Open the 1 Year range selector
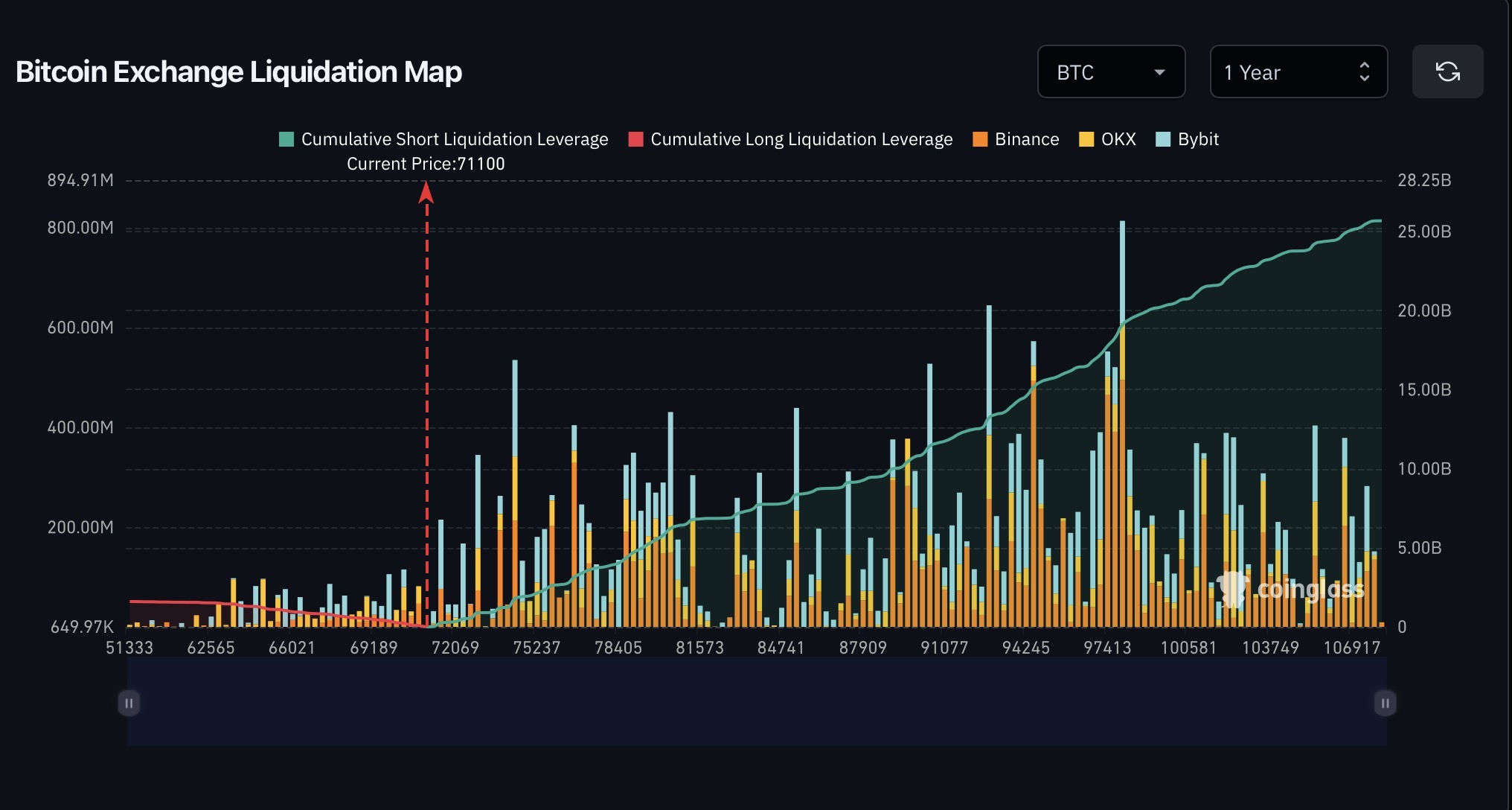The image size is (1512, 810). click(x=1298, y=72)
